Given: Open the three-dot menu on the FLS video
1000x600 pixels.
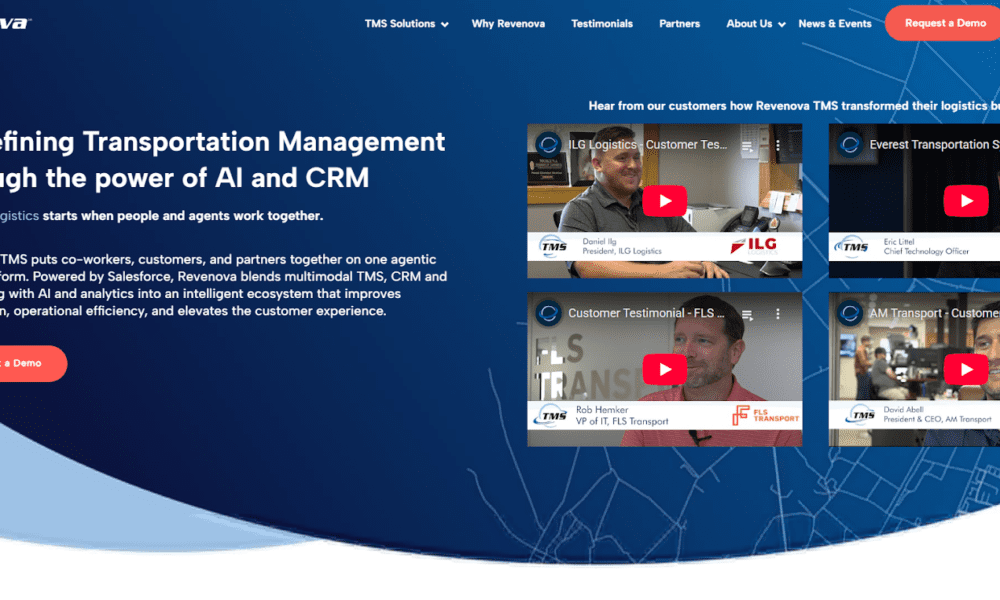Looking at the screenshot, I should pyautogui.click(x=778, y=313).
